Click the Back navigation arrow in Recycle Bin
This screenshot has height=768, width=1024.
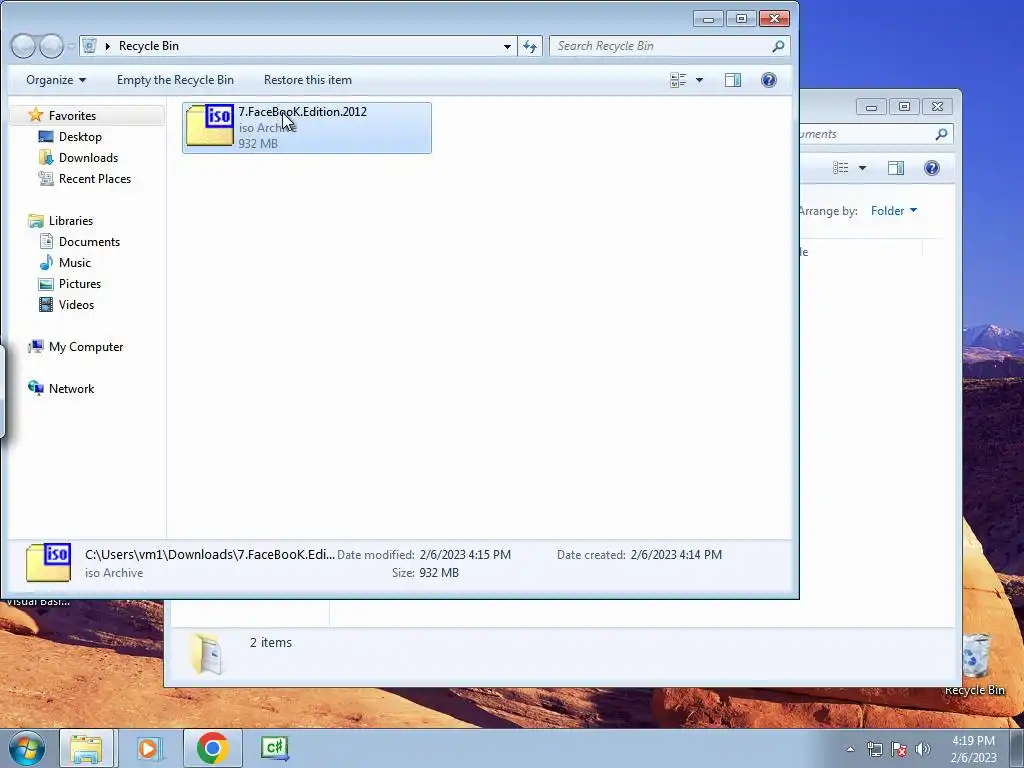click(24, 46)
